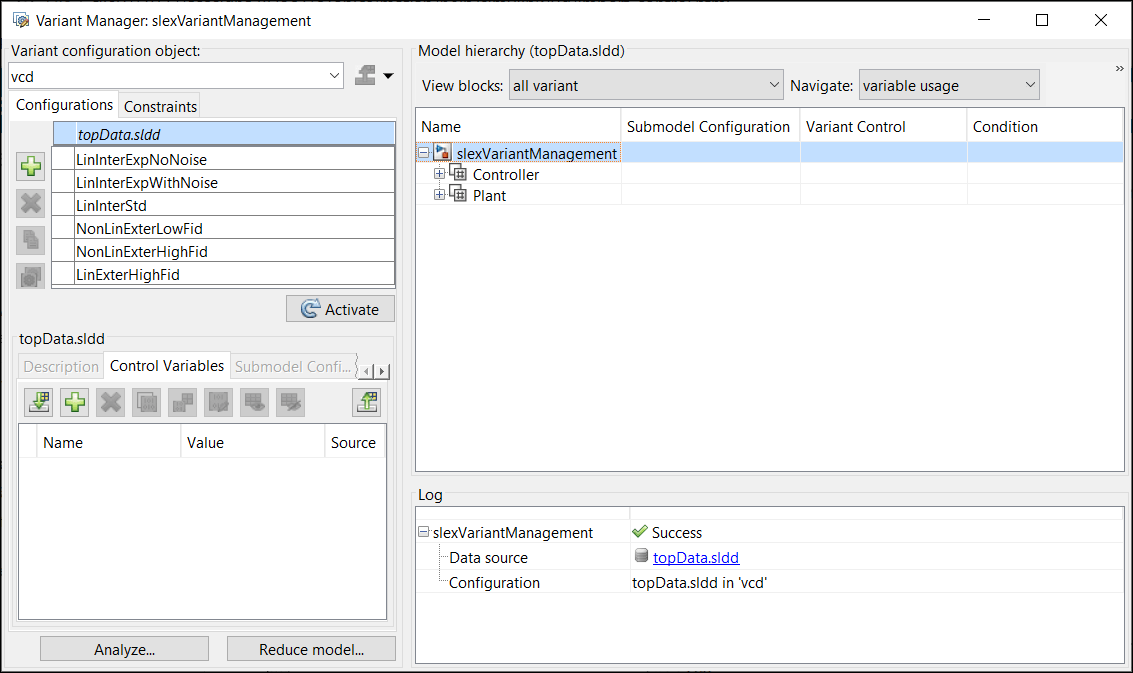Close the Variant Manager window
Viewport: 1133px width, 673px height.
(x=1100, y=20)
